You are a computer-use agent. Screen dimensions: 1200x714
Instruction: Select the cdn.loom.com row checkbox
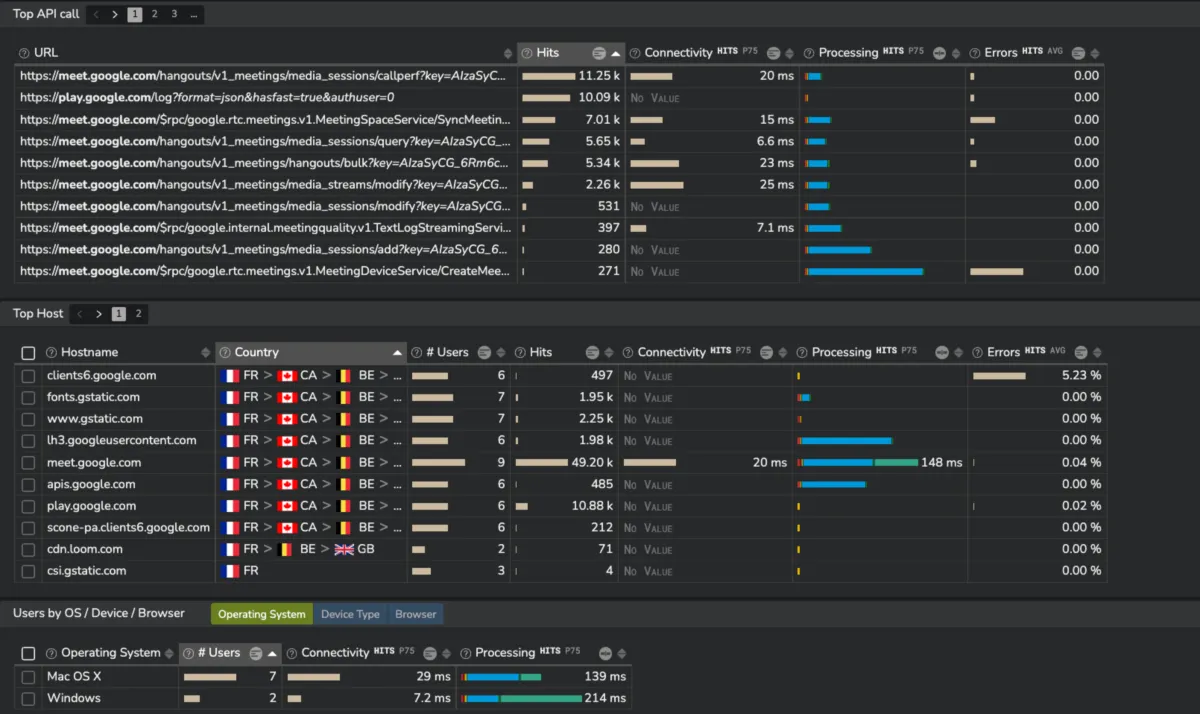pyautogui.click(x=28, y=549)
